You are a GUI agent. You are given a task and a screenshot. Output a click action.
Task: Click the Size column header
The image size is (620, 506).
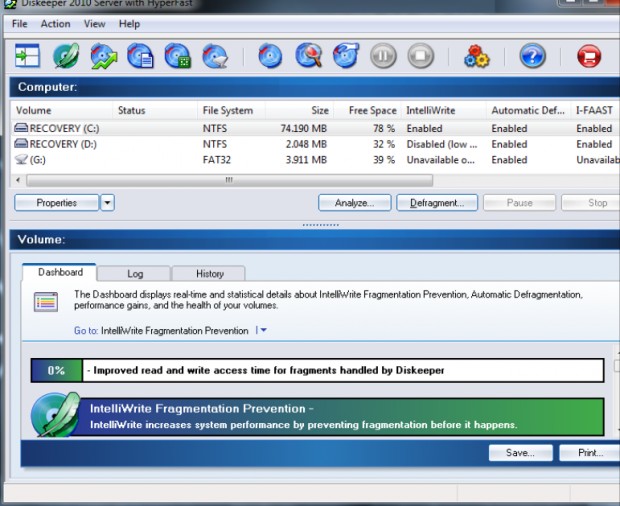(x=299, y=110)
